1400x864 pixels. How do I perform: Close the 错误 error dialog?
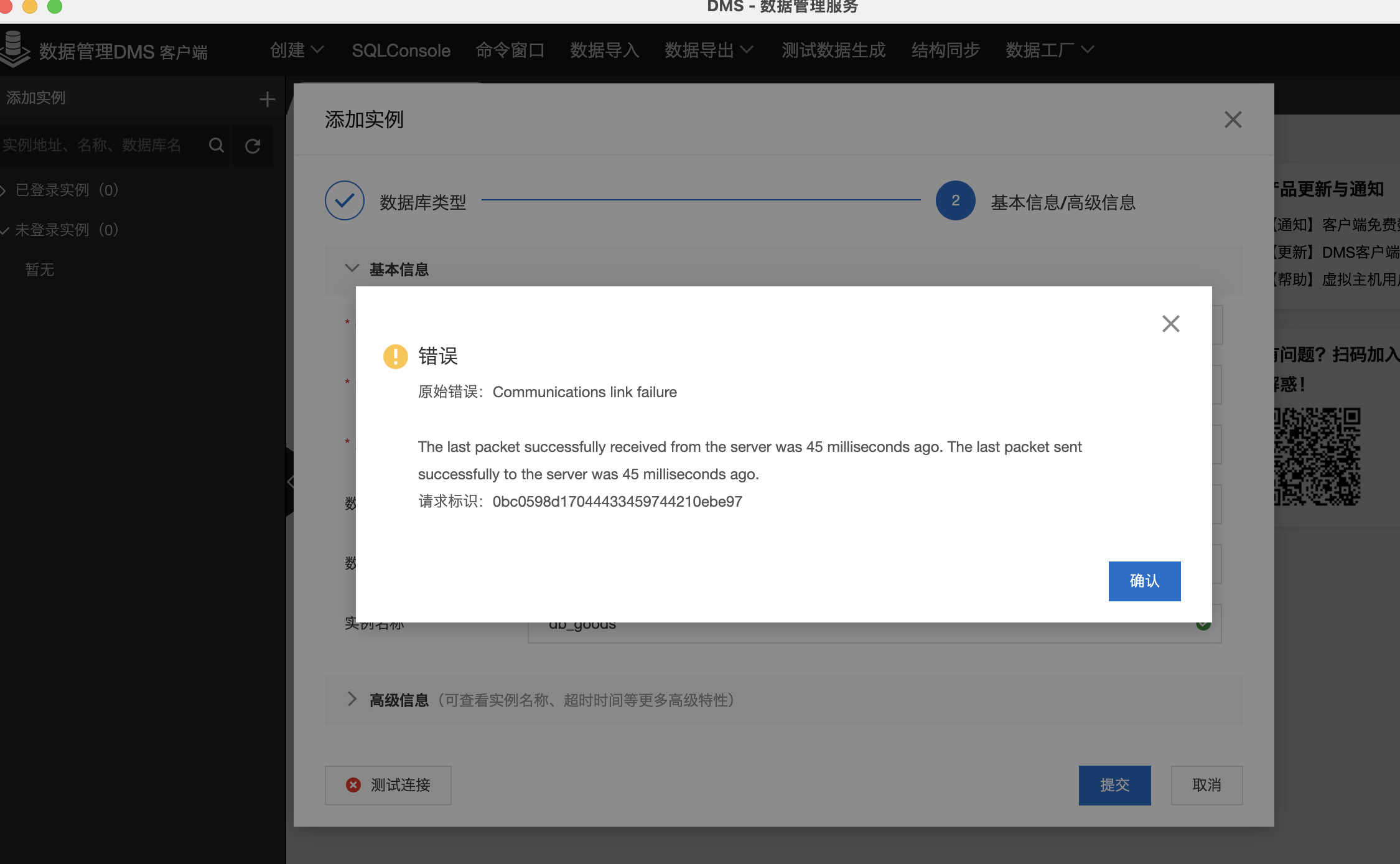(1170, 324)
